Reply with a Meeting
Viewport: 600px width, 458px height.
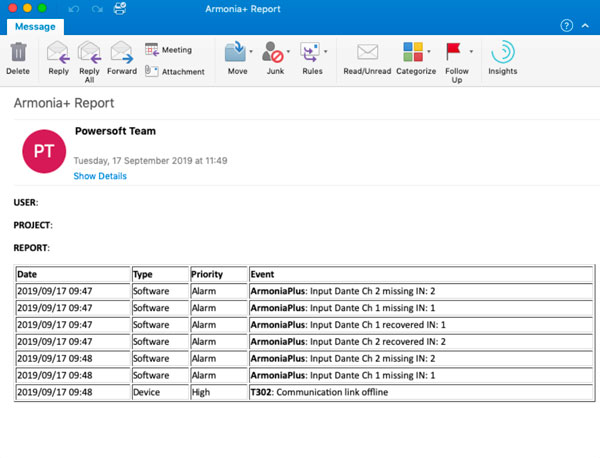[x=168, y=50]
